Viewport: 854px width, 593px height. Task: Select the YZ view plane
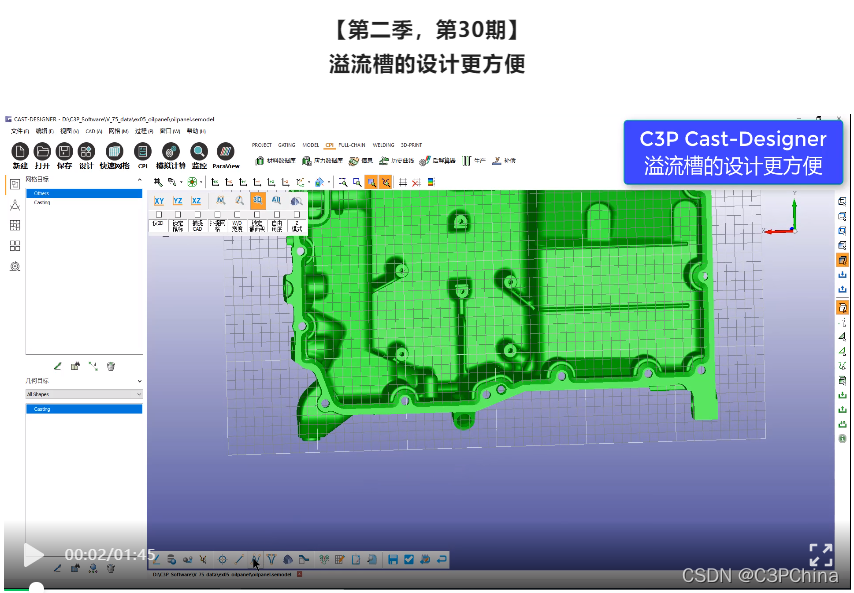pyautogui.click(x=178, y=201)
